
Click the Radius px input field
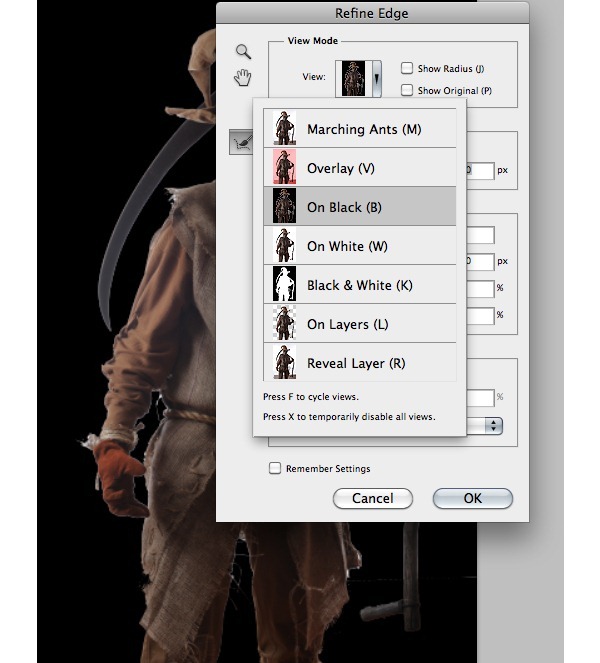(480, 170)
